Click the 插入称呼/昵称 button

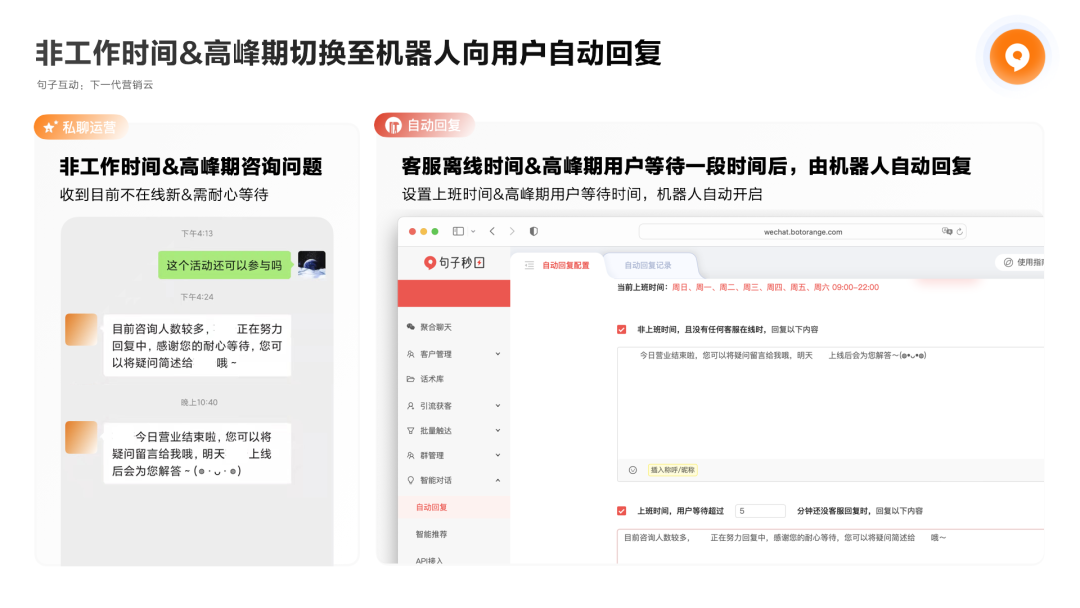[672, 470]
